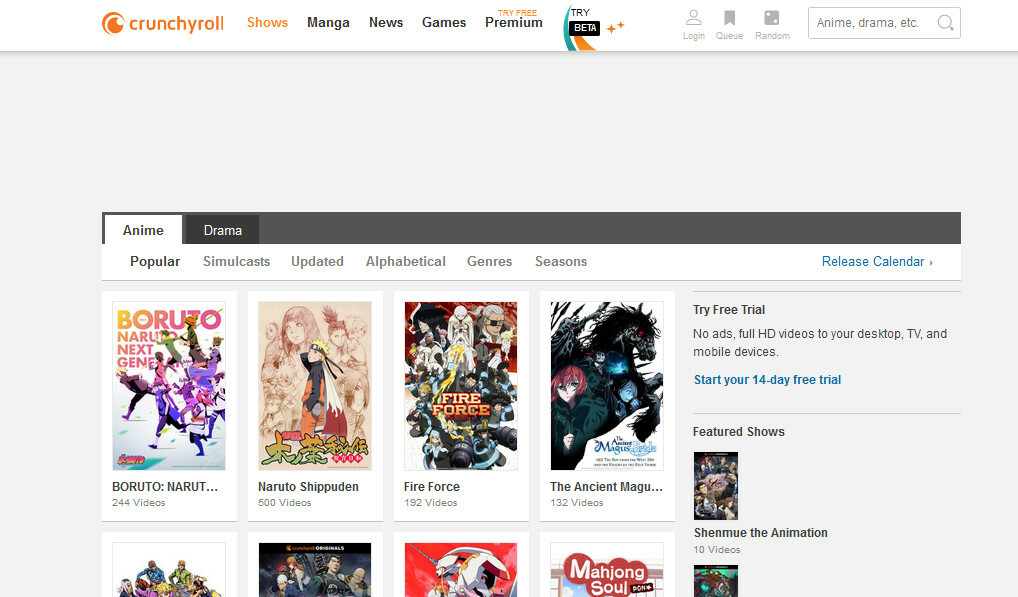Start your 14-day free trial

tap(767, 380)
